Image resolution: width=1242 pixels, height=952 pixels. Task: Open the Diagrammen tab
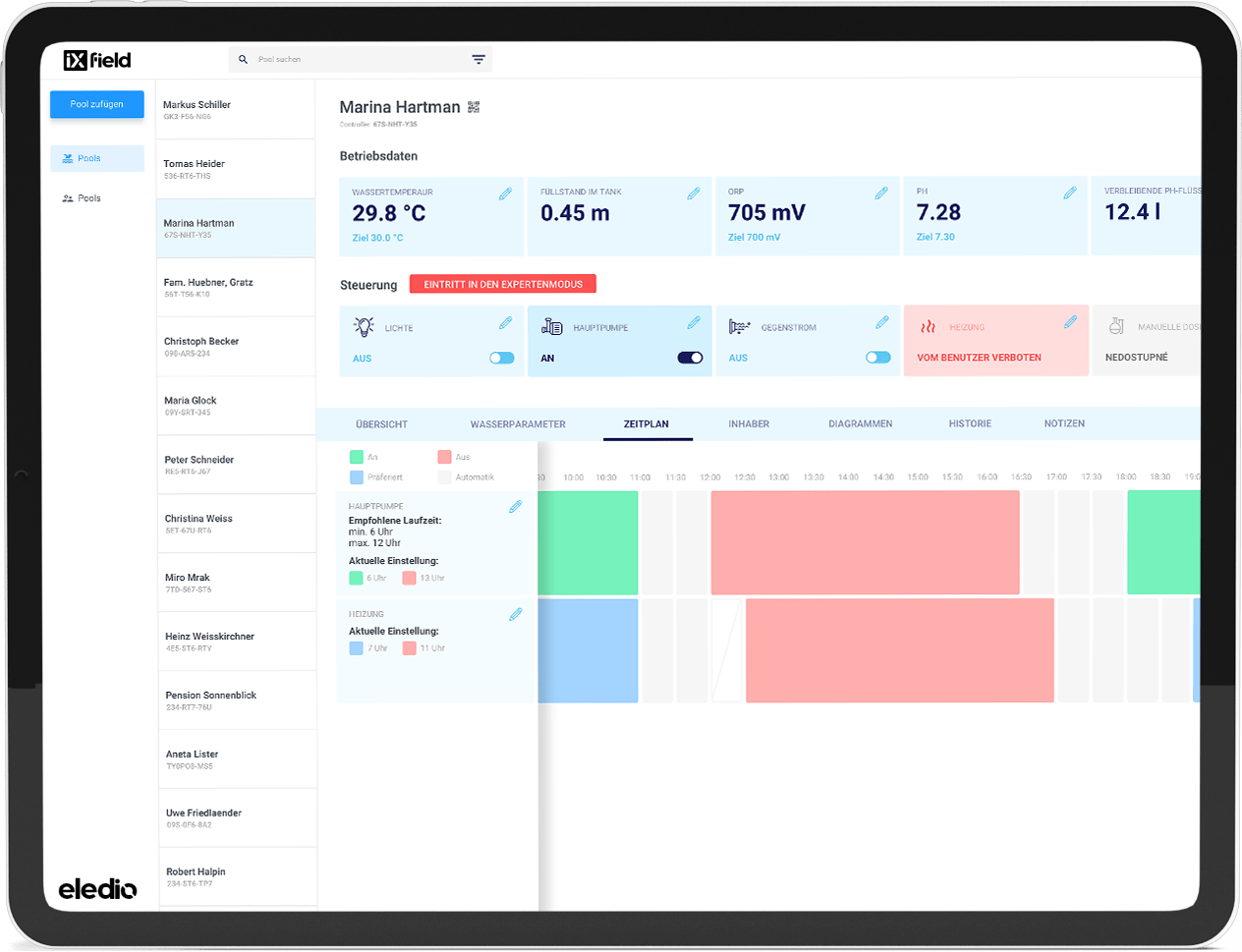pos(860,424)
